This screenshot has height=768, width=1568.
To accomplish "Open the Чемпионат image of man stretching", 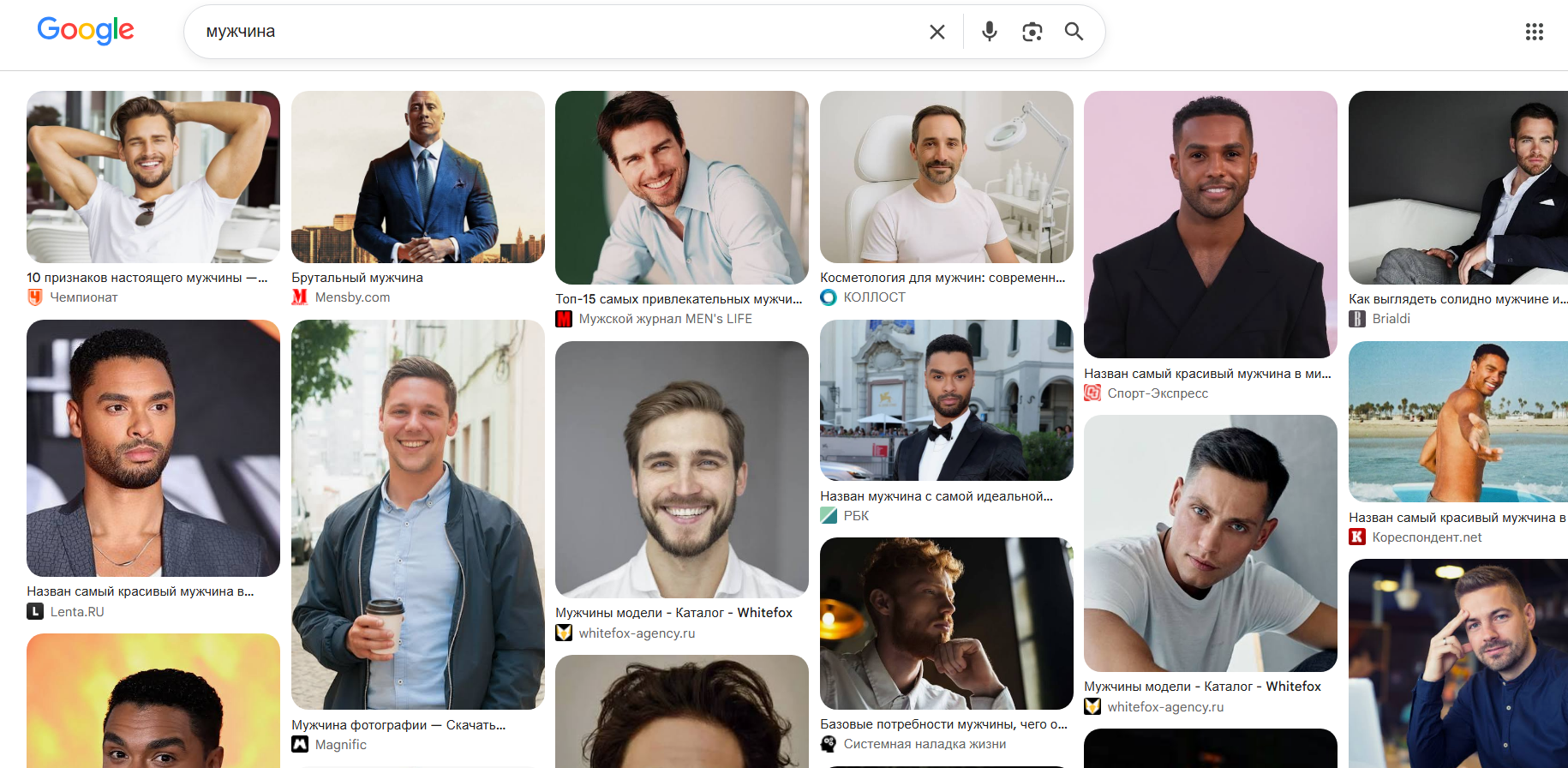I will (153, 177).
